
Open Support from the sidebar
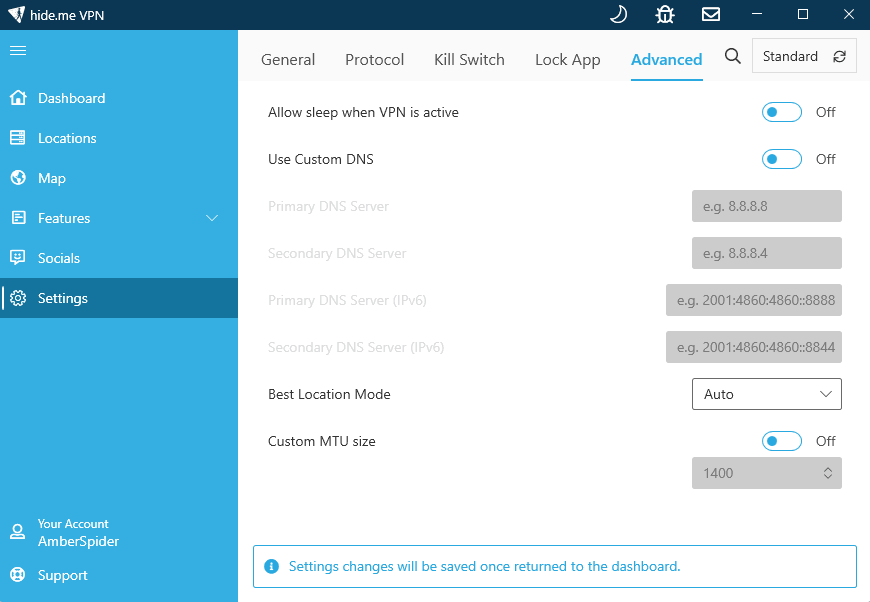(x=61, y=576)
